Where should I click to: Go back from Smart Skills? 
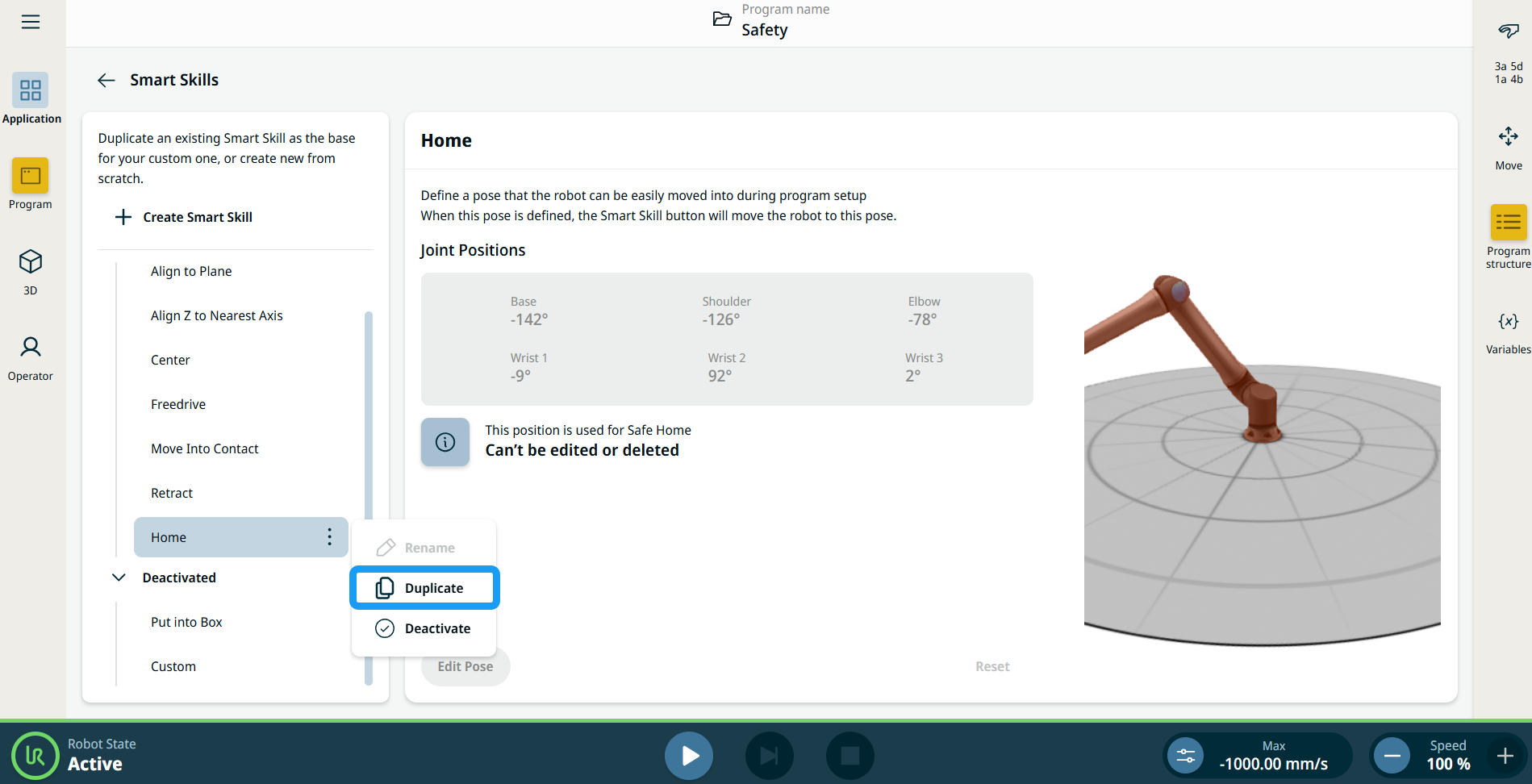point(106,80)
